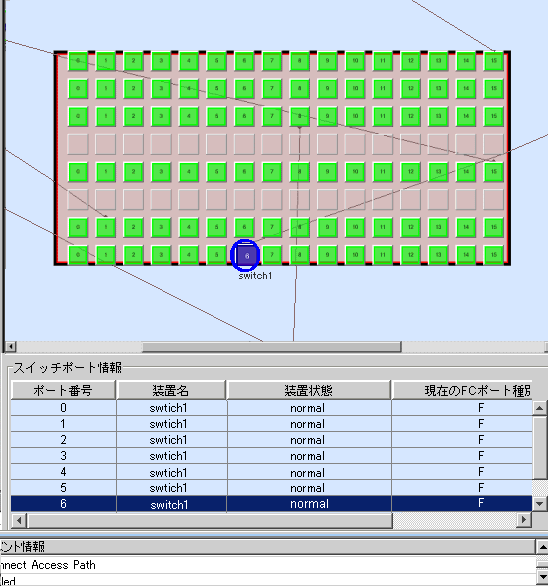Select table row for port number 0
The image size is (548, 586).
[x=271, y=408]
